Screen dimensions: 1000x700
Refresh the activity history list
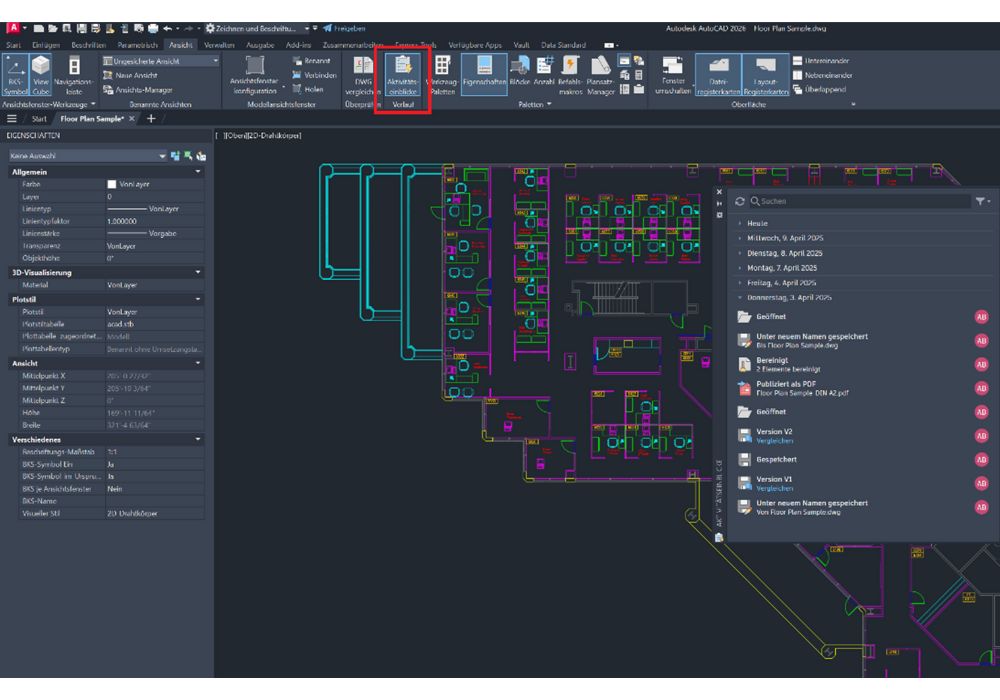click(x=739, y=202)
